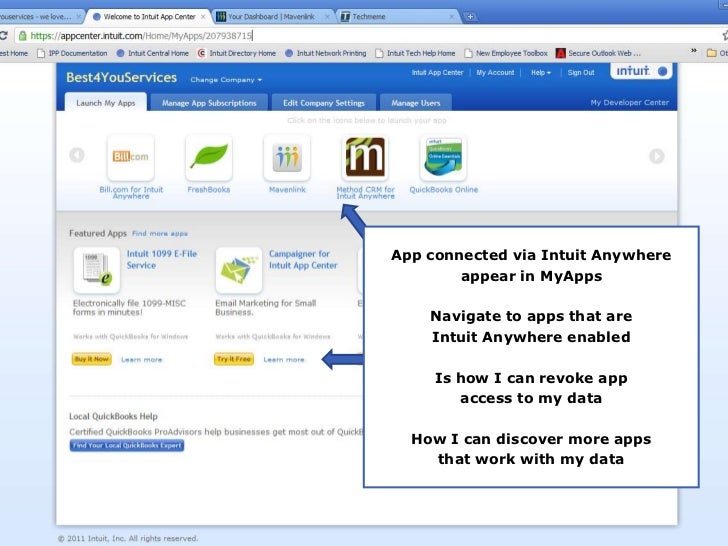Launch the Bill.com app icon
Viewport: 728px width, 546px height.
click(130, 157)
